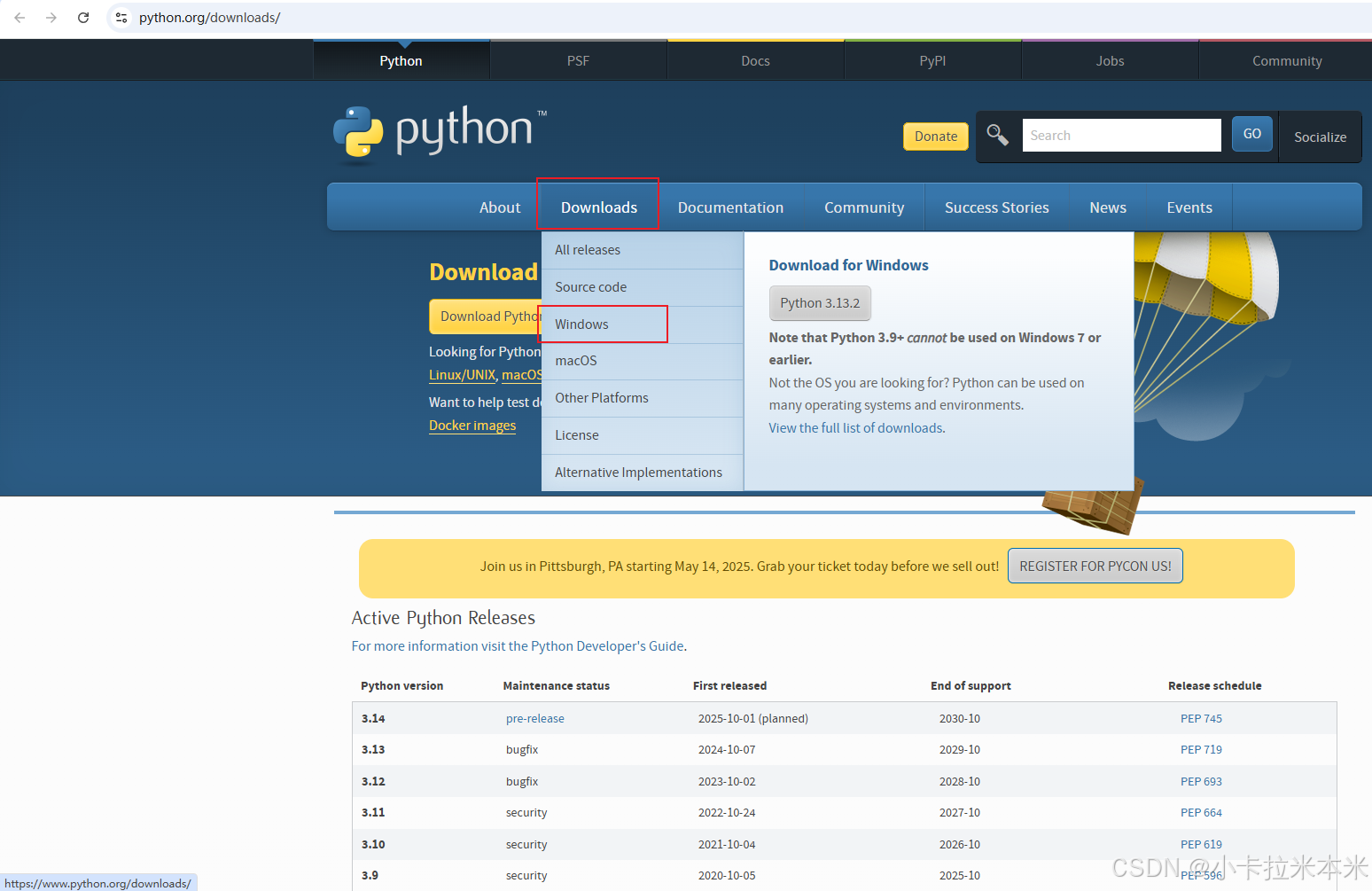The image size is (1372, 891).
Task: Choose Source code in Downloads submenu
Action: tap(643, 287)
